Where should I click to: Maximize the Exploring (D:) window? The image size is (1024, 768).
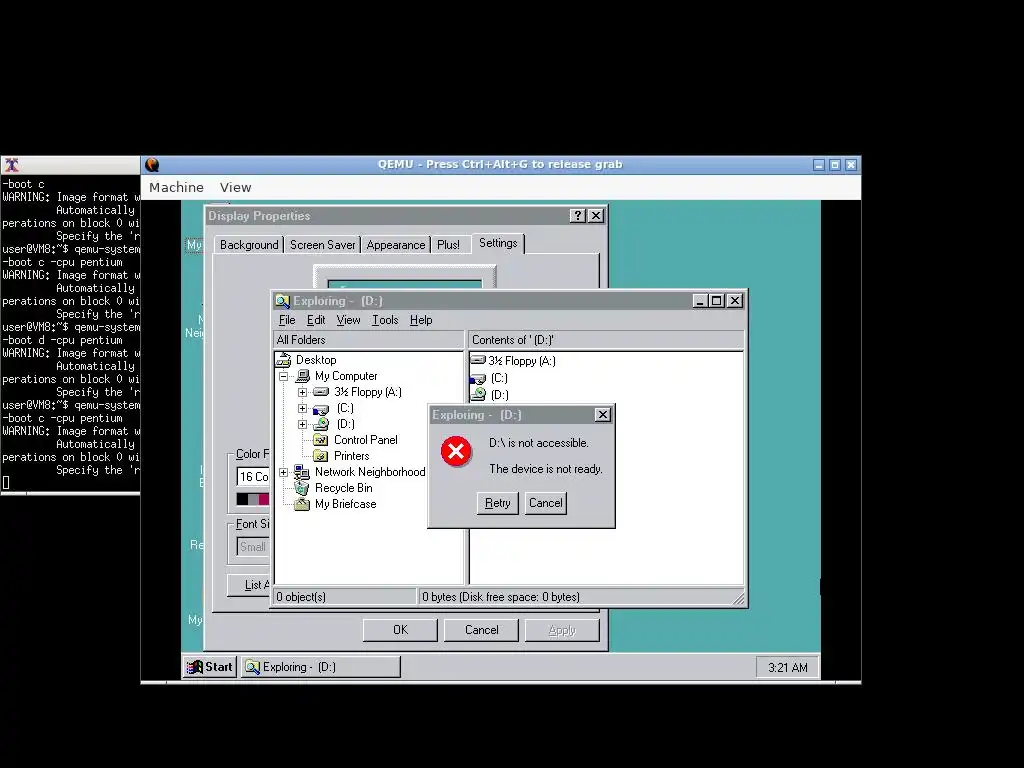coord(716,300)
